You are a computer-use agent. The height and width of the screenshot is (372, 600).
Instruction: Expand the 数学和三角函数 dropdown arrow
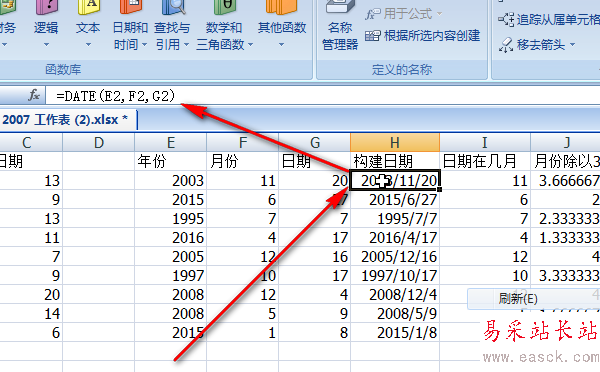point(251,45)
